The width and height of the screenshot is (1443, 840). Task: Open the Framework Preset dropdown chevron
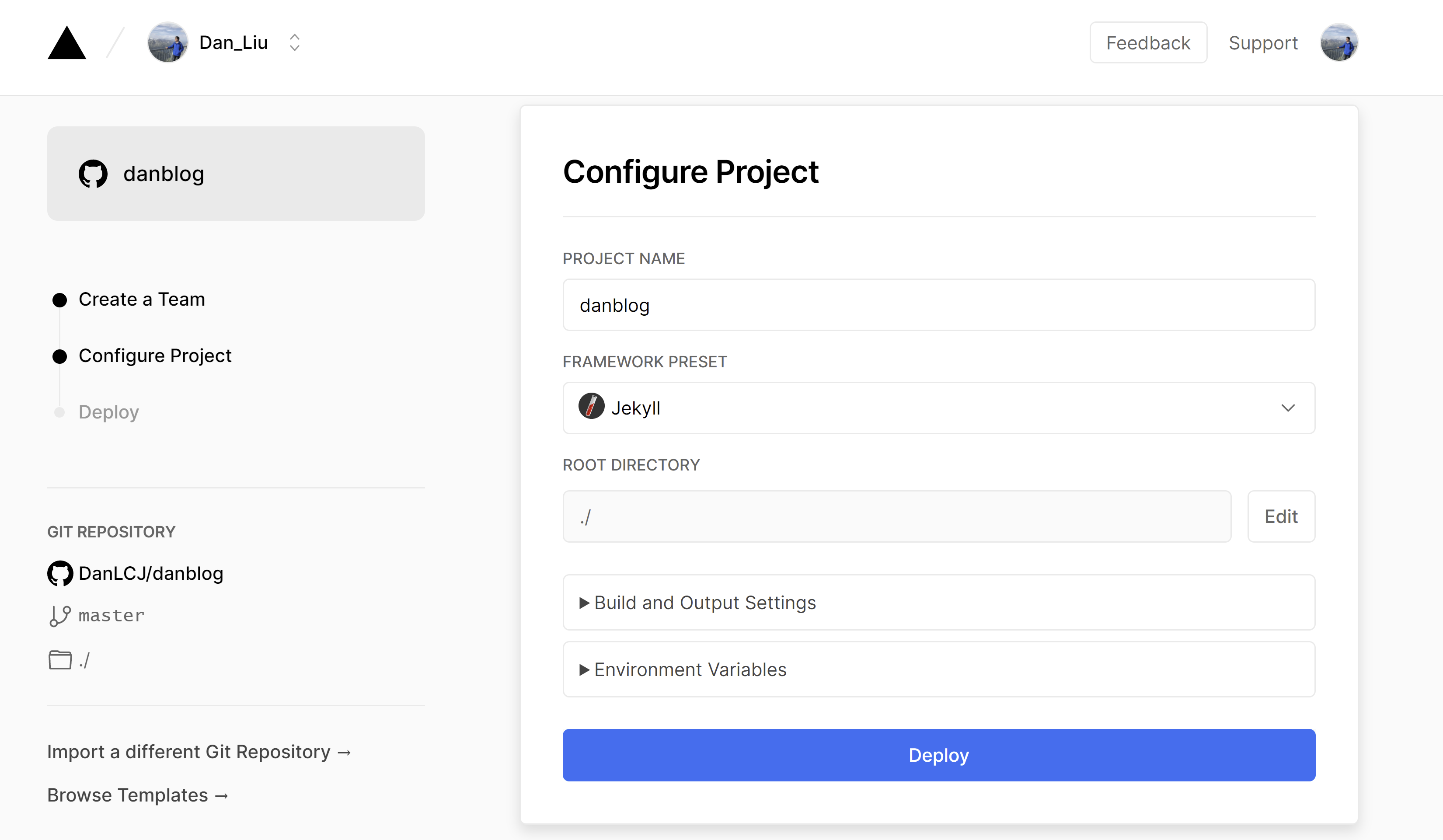pos(1288,408)
